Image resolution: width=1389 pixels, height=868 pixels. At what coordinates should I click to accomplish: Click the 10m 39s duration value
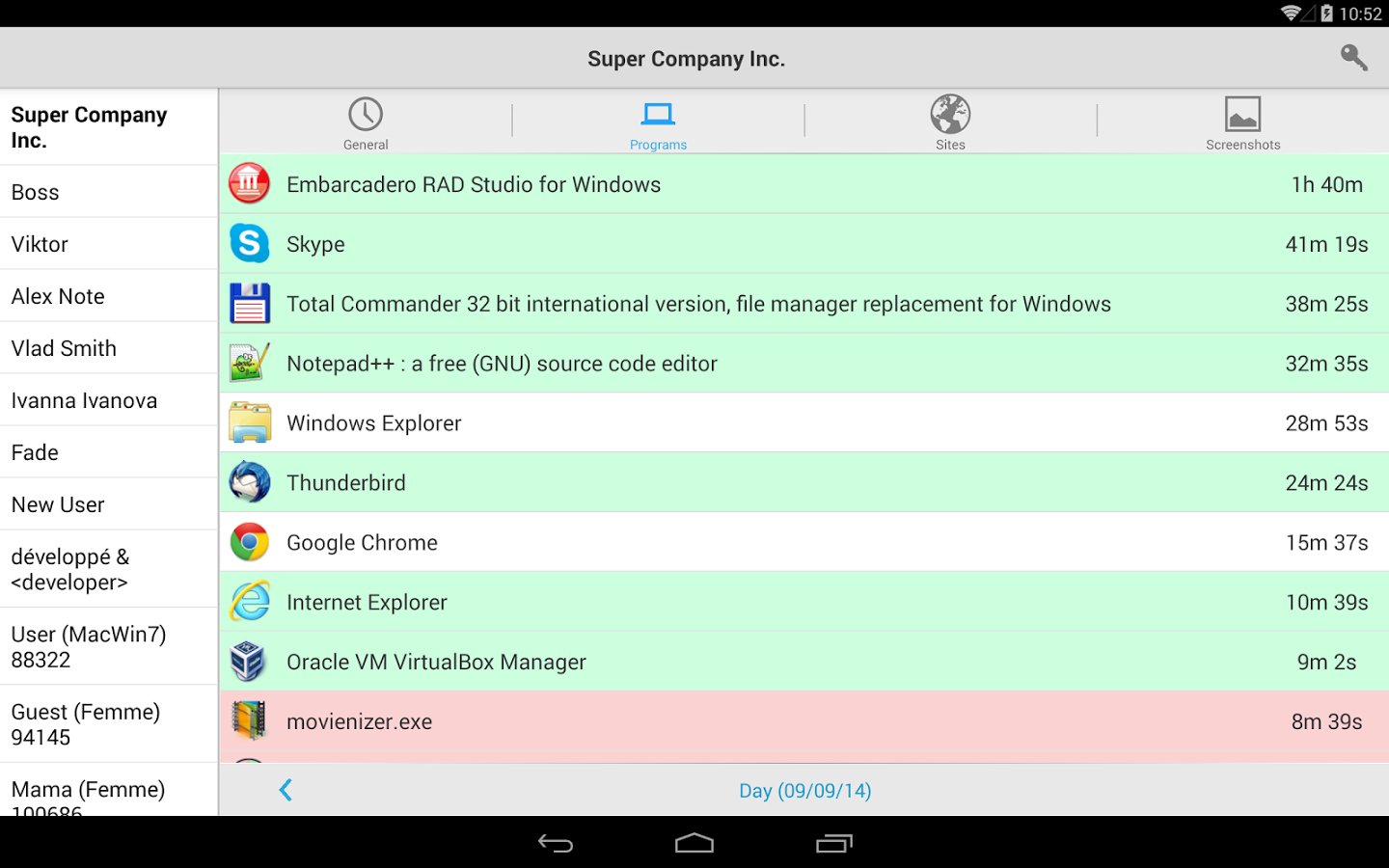click(1327, 603)
